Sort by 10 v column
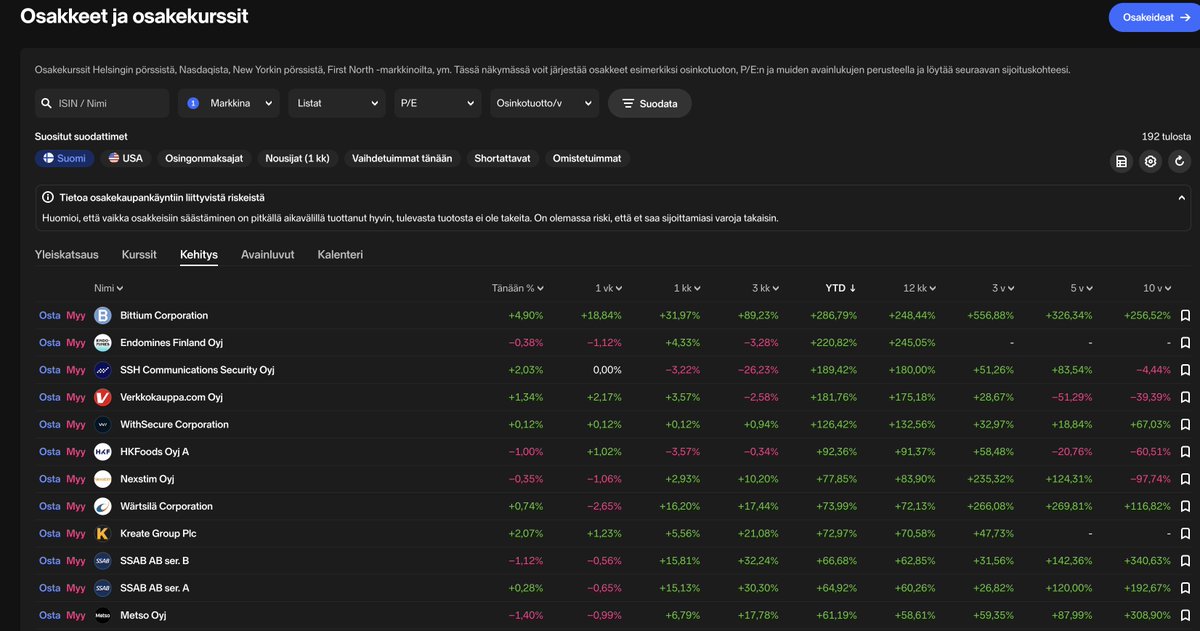 click(x=1157, y=288)
